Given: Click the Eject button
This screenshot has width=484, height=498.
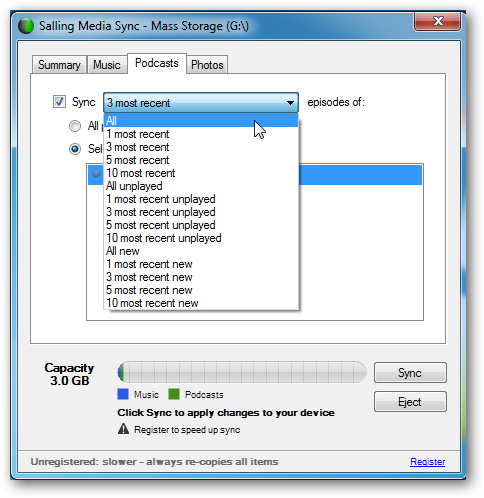Looking at the screenshot, I should click(410, 402).
